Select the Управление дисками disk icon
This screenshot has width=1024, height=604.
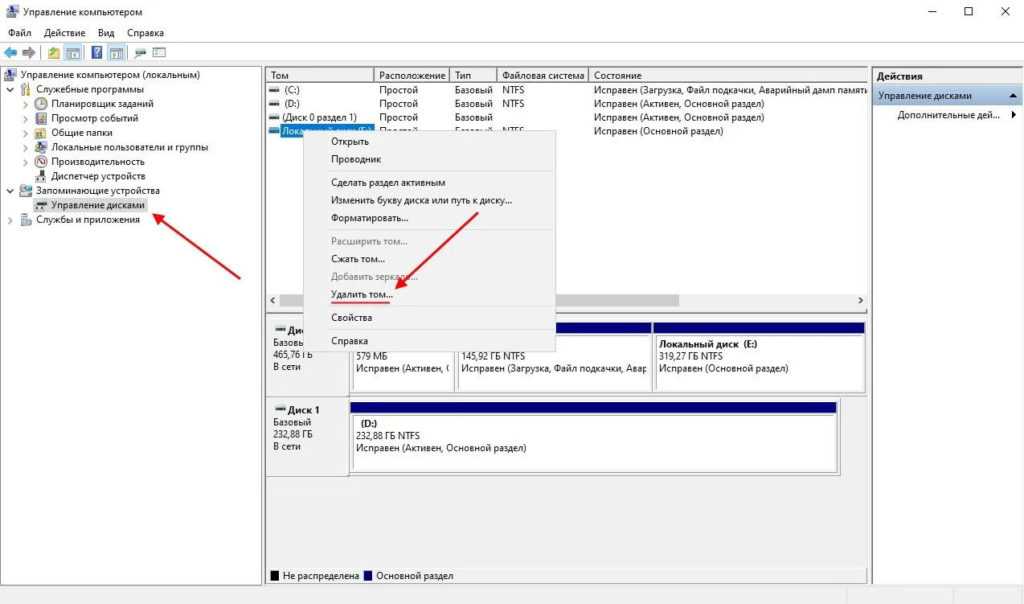click(x=41, y=205)
